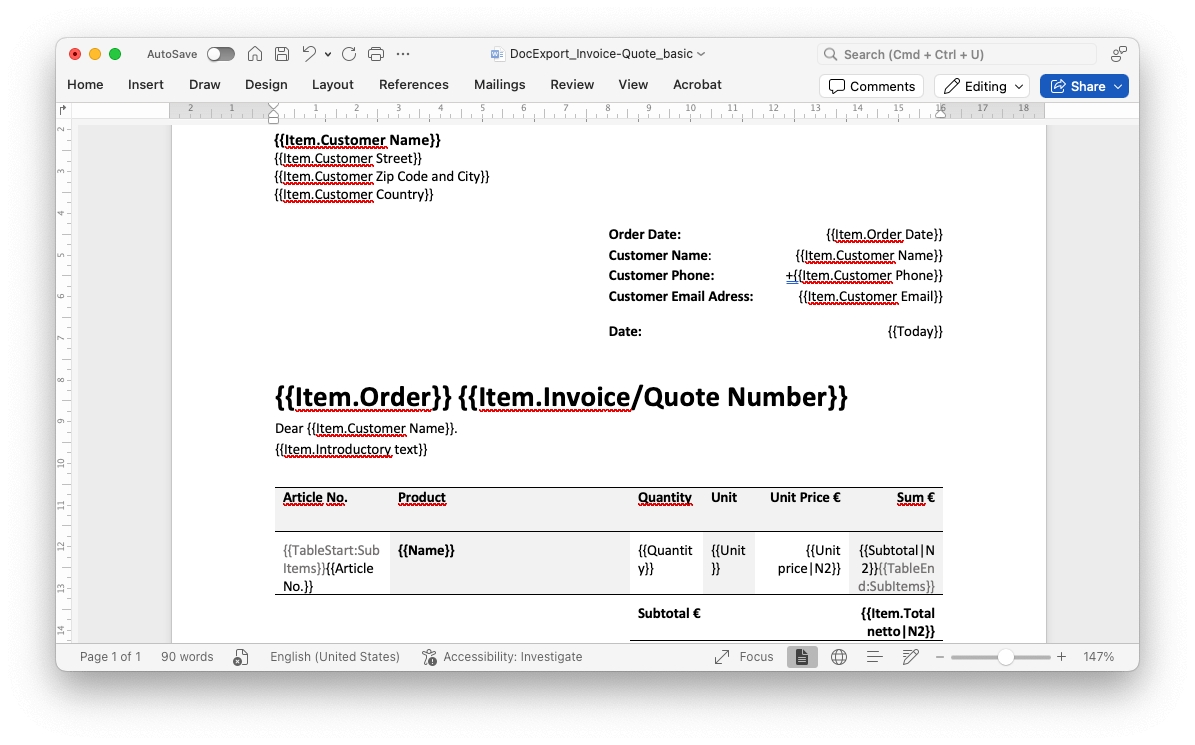Select the Layout tab

tap(332, 85)
